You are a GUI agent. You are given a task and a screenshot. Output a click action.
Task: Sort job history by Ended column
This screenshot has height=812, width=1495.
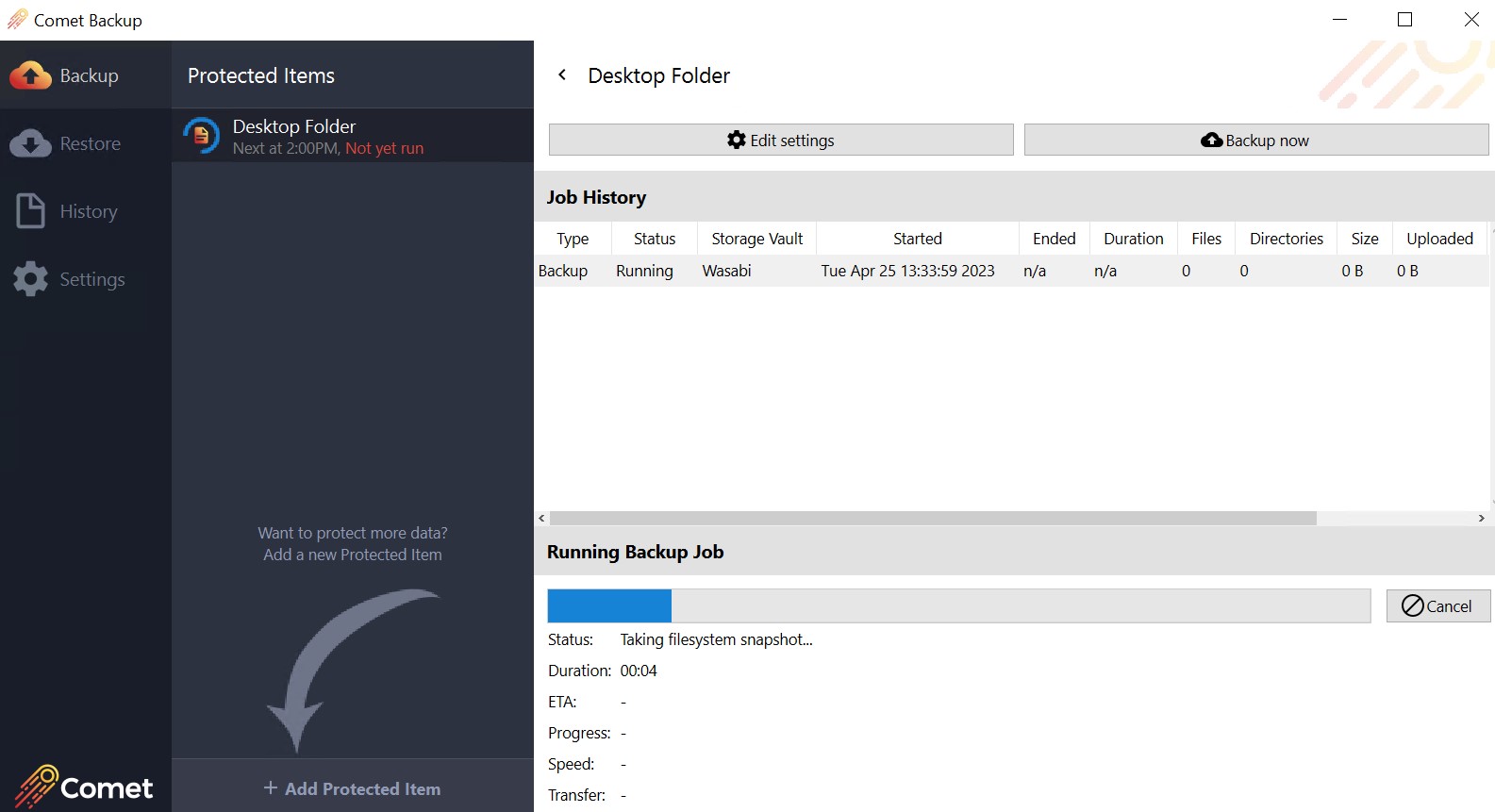pos(1055,239)
